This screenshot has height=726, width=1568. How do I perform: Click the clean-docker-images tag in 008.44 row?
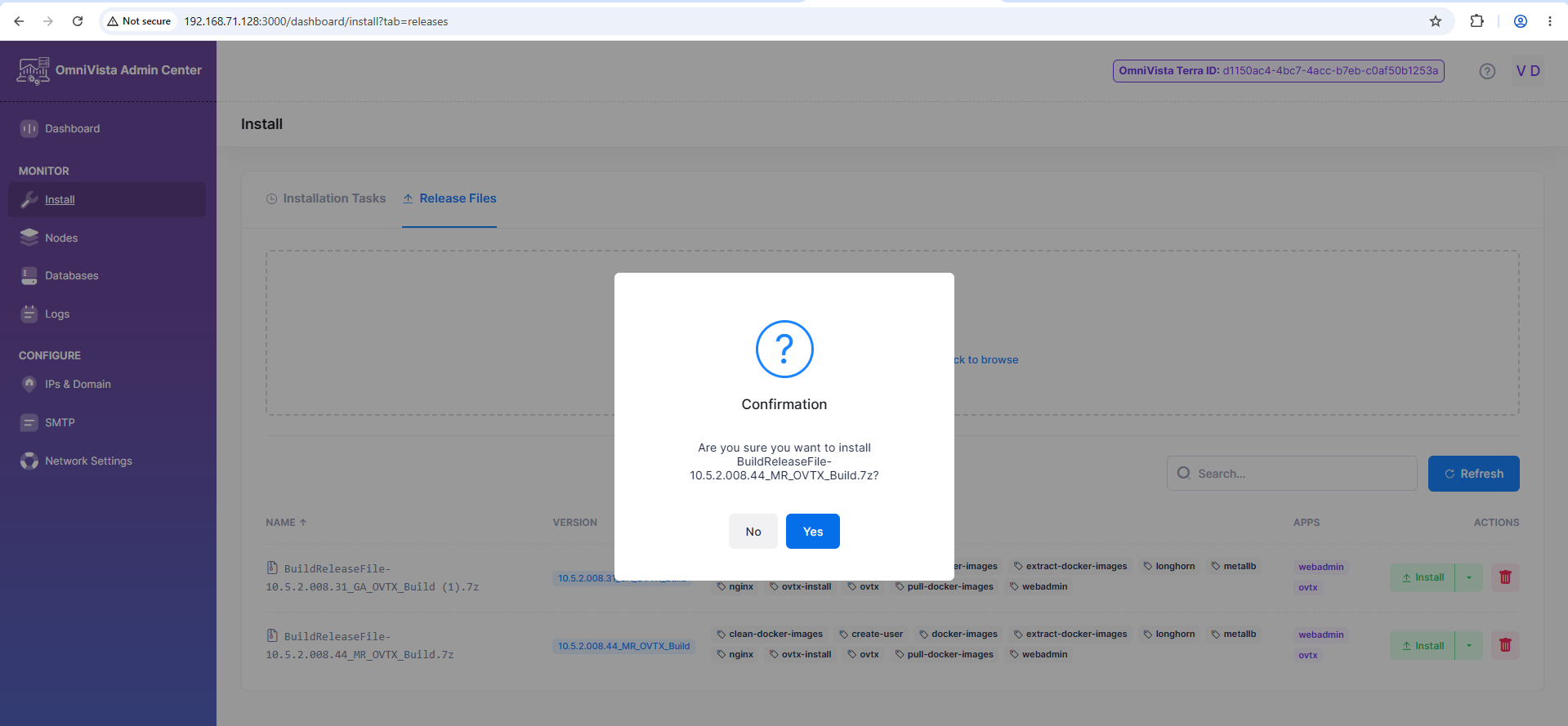coord(770,634)
